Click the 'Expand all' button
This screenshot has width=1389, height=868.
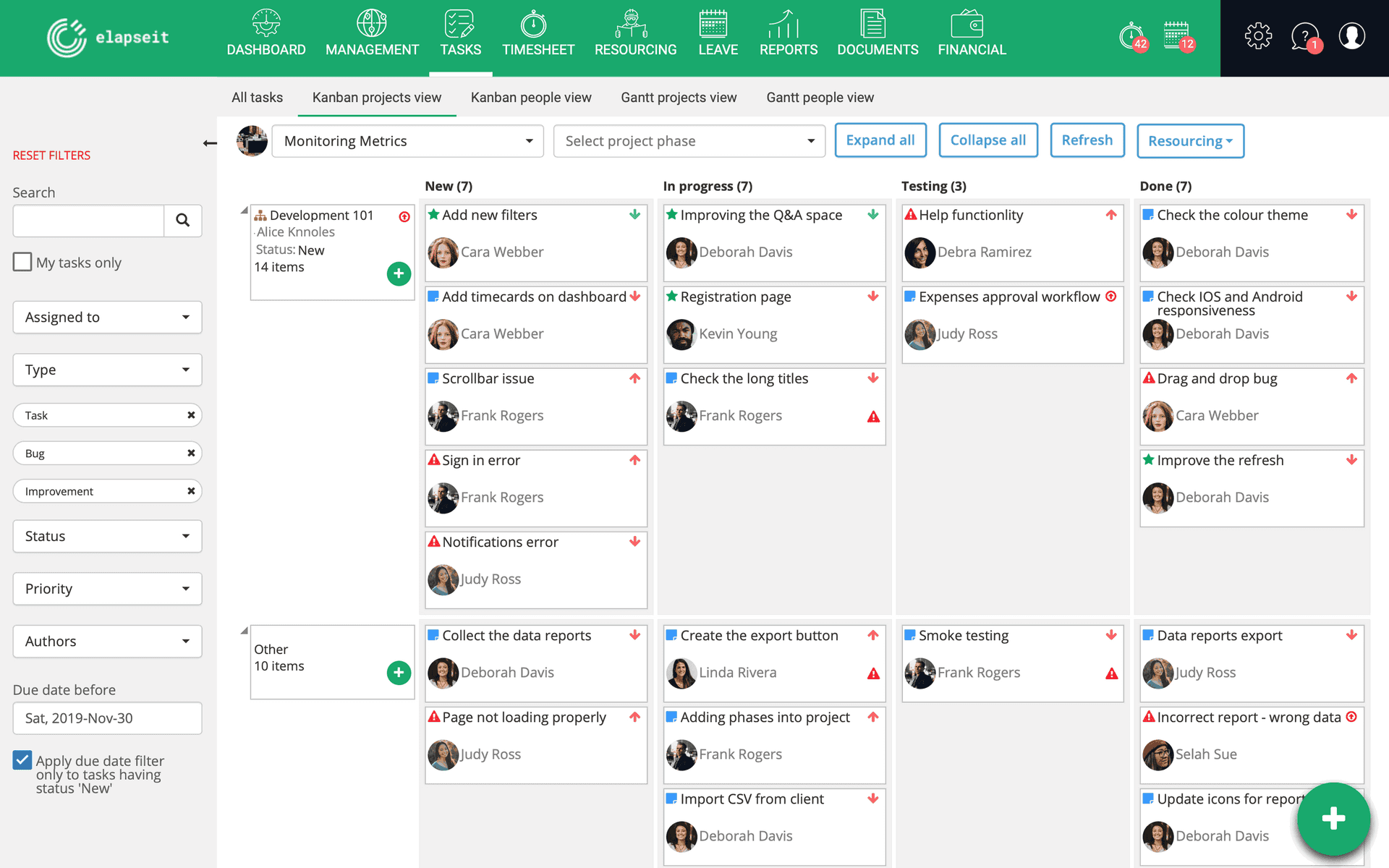[880, 140]
